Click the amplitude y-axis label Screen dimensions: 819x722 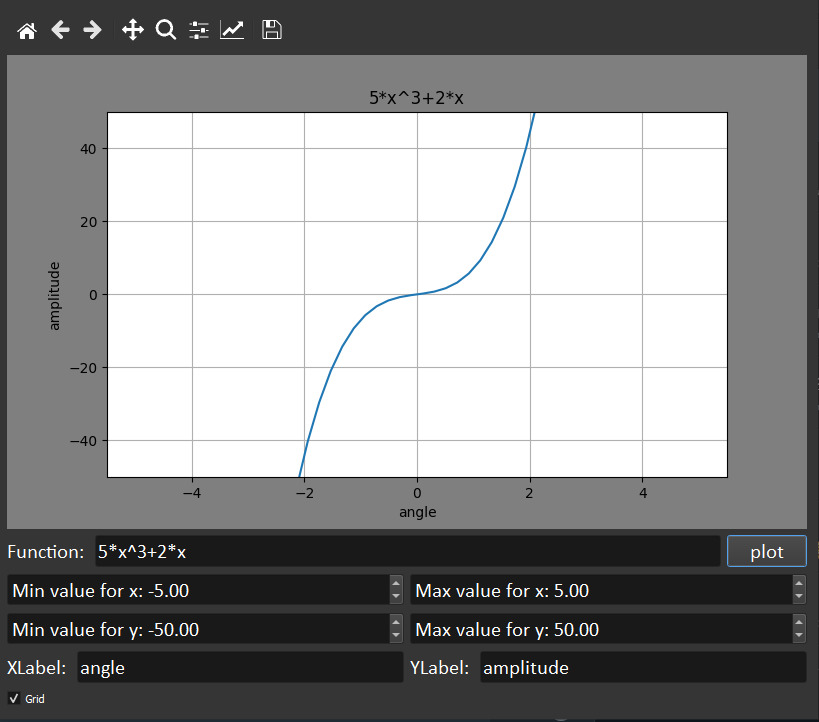[x=54, y=296]
